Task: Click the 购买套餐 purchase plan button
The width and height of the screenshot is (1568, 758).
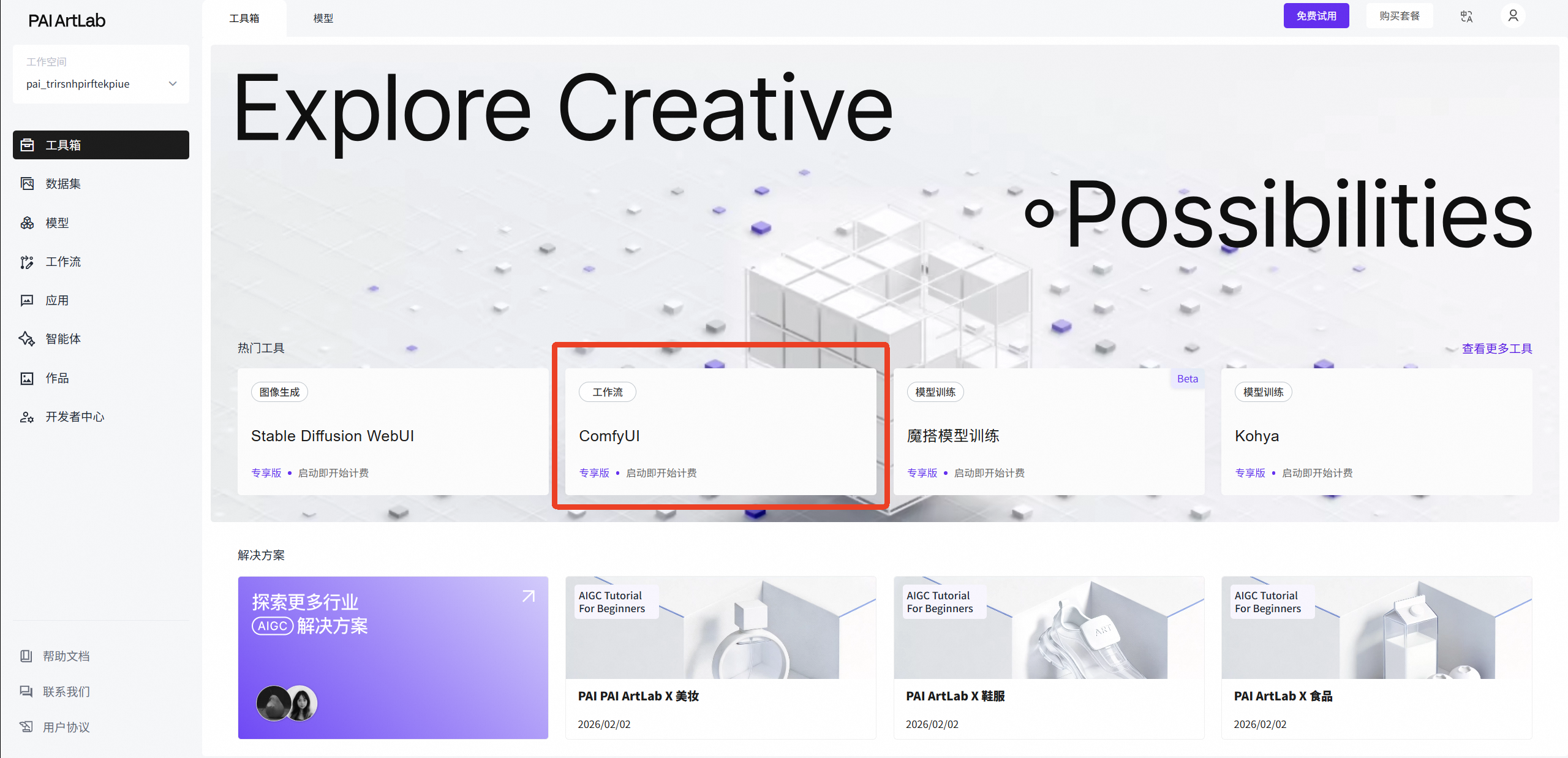Action: click(1400, 16)
